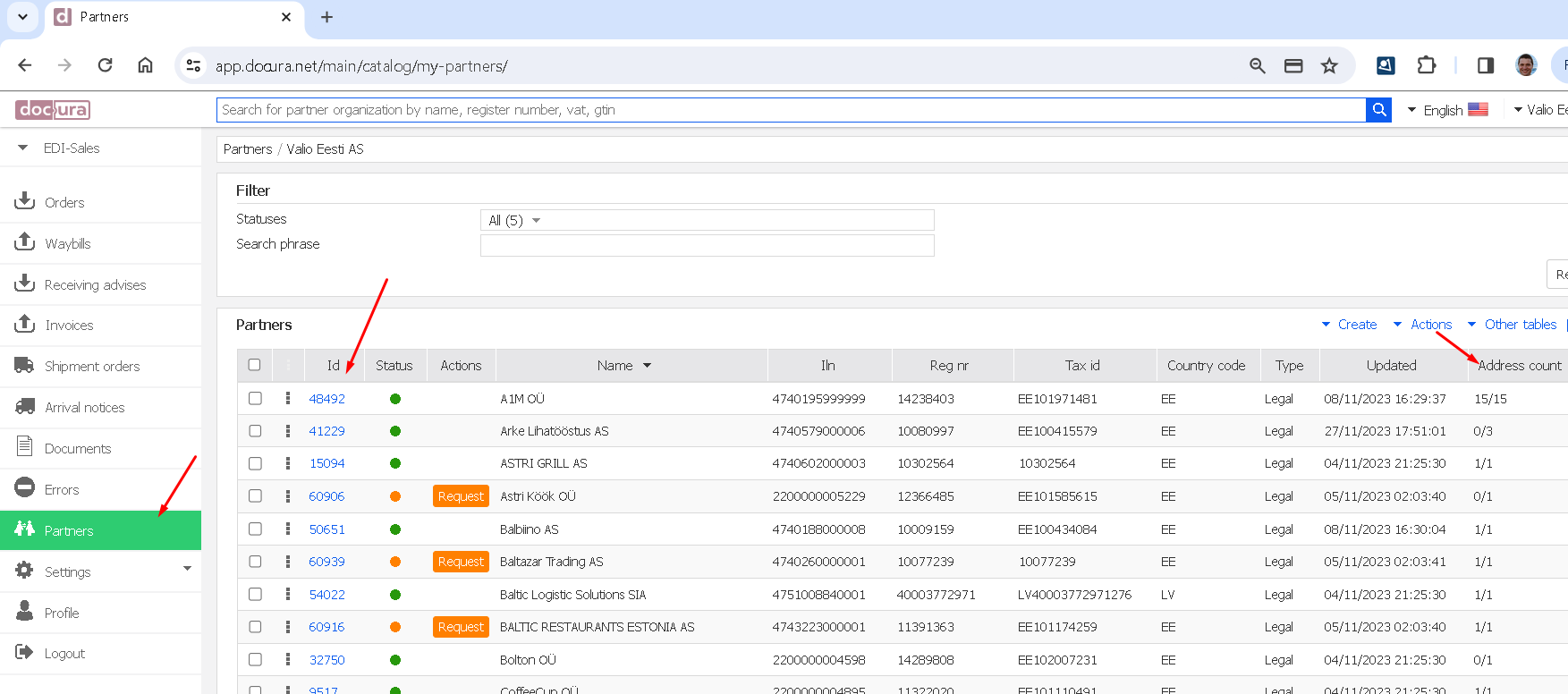Open Waybills upload icon in sidebar
Viewport: 1568px width, 694px height.
24,242
